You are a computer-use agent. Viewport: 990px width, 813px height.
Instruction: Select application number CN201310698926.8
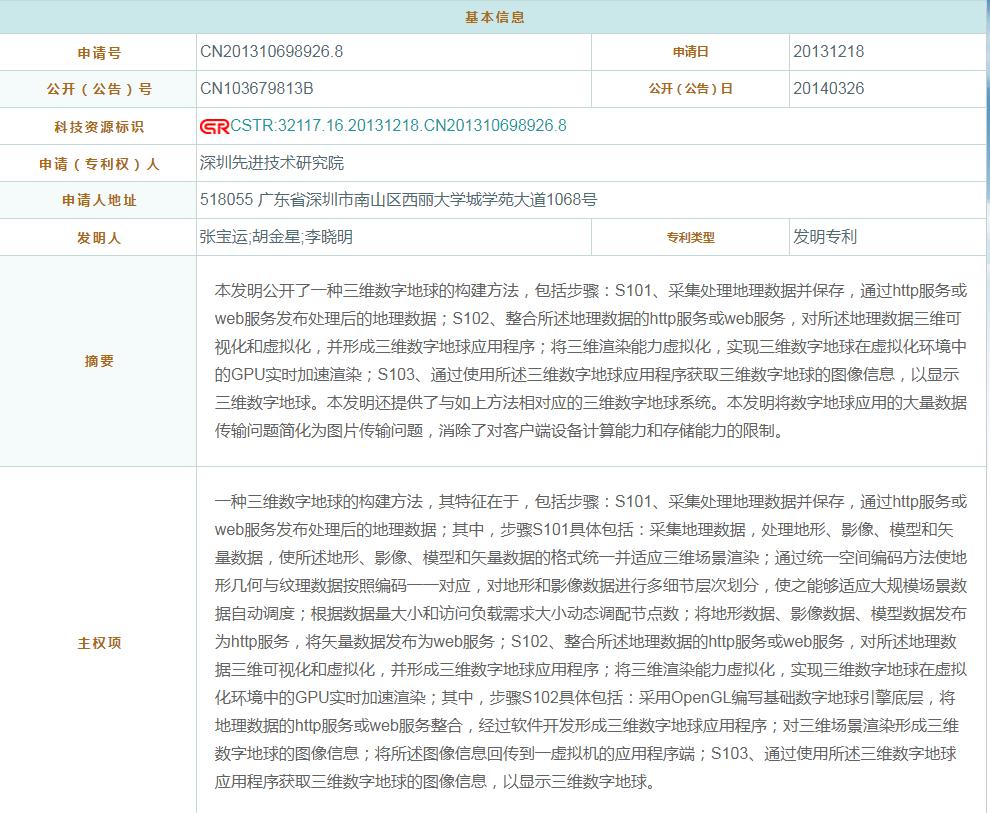point(271,51)
